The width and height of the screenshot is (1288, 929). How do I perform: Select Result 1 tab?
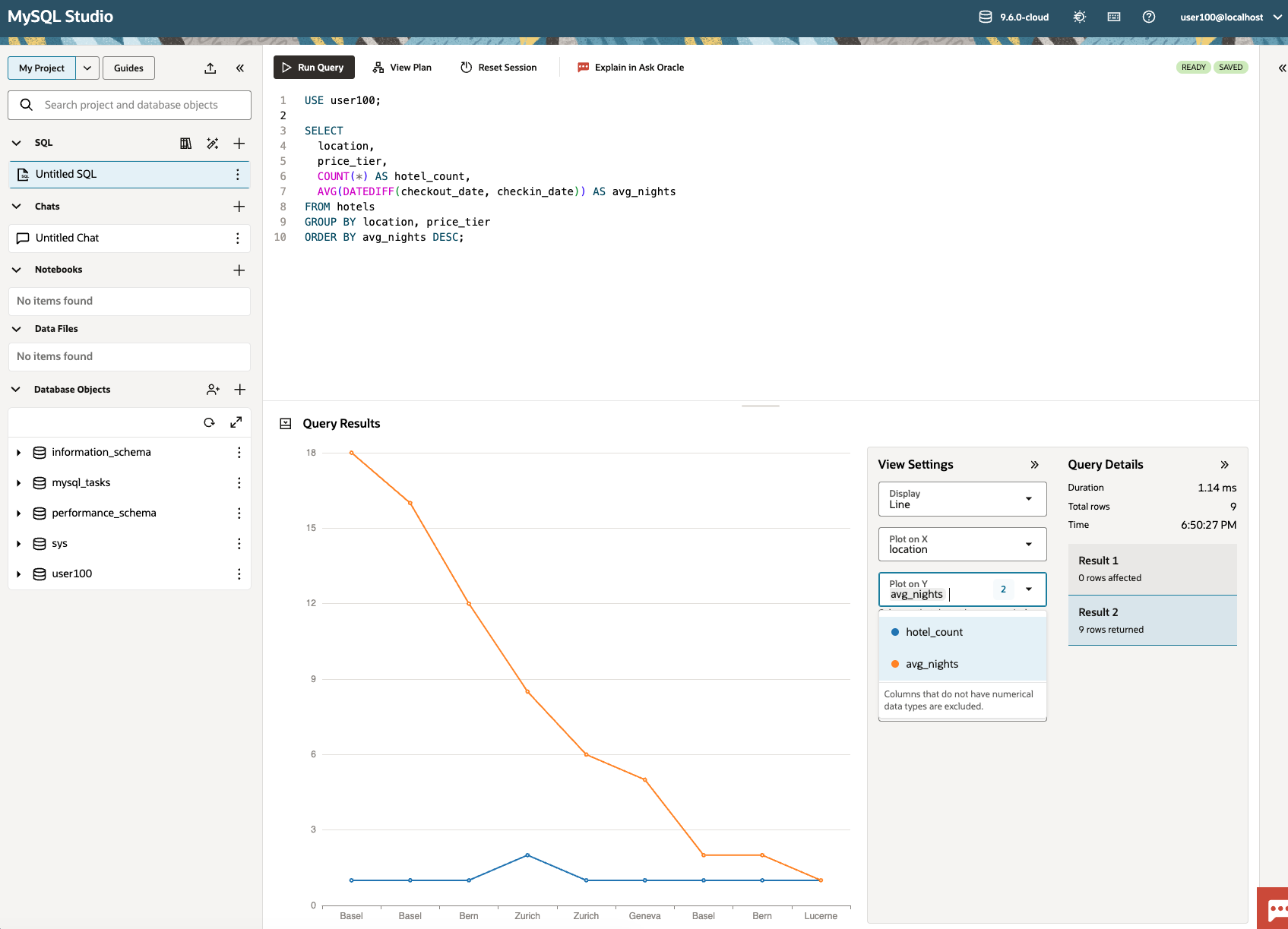tap(1152, 569)
